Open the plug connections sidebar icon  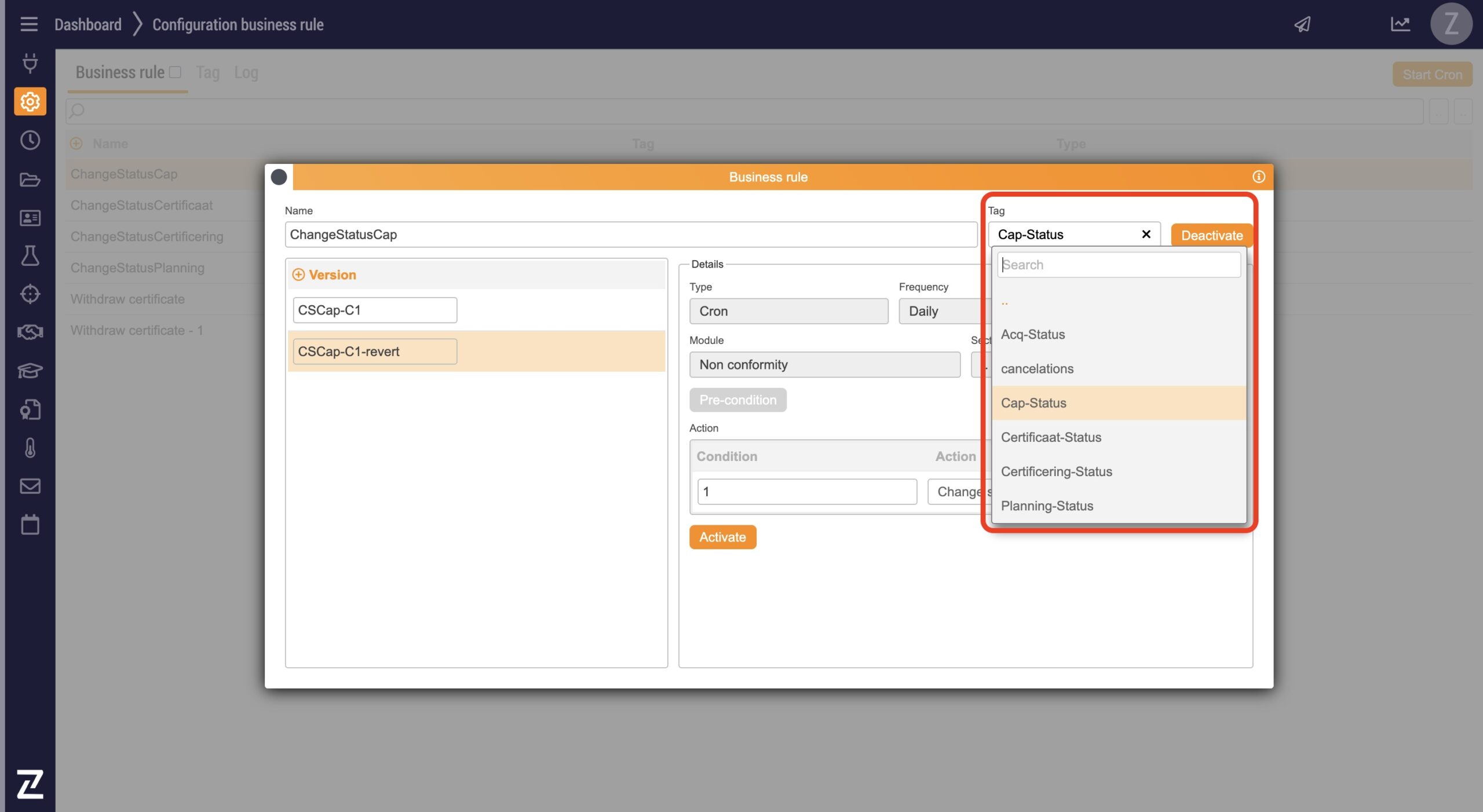pos(30,63)
